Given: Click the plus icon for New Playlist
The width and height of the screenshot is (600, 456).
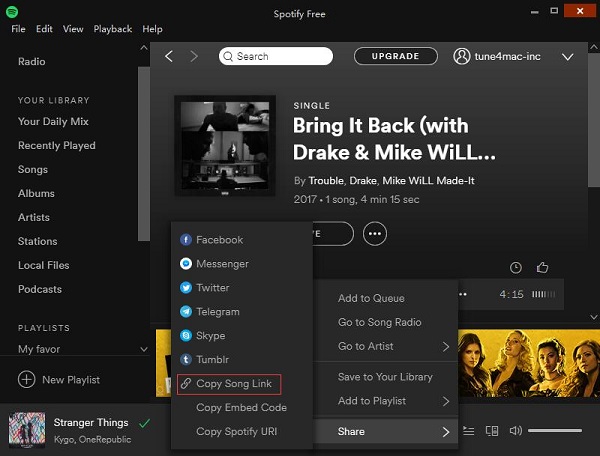Looking at the screenshot, I should click(x=26, y=379).
